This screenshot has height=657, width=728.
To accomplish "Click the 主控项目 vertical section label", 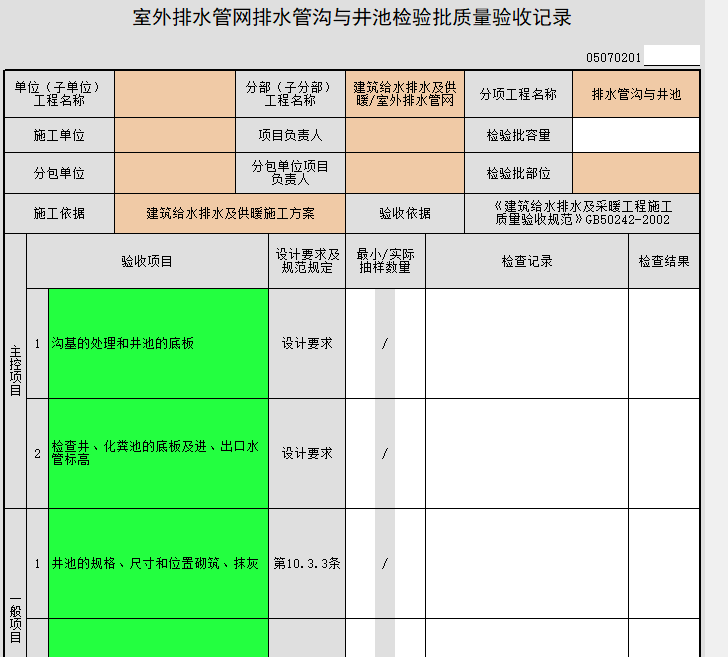I will 15,371.
